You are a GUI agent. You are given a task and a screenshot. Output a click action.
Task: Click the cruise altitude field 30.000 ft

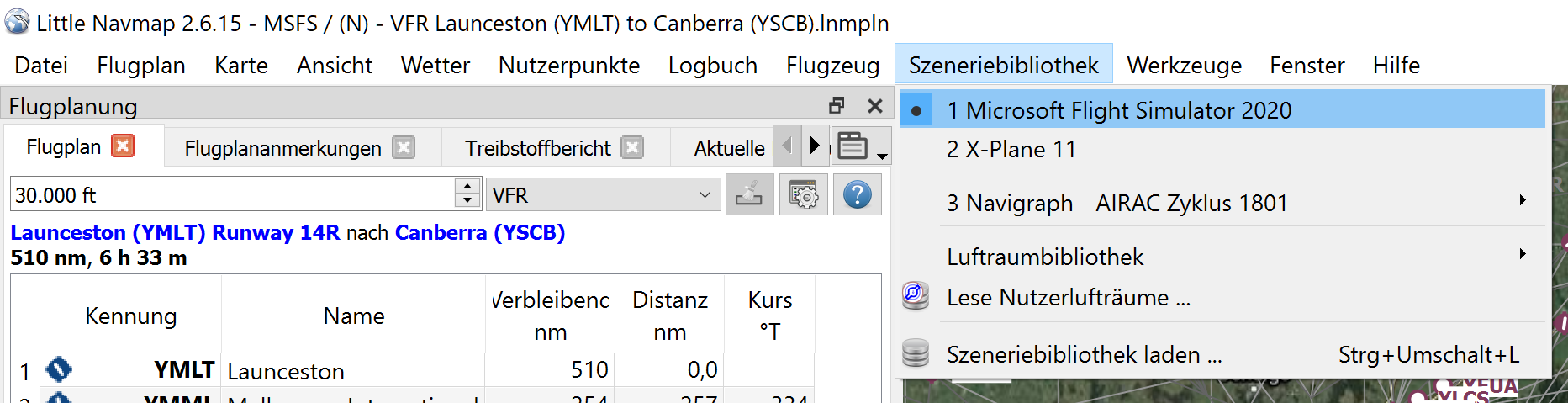[233, 195]
